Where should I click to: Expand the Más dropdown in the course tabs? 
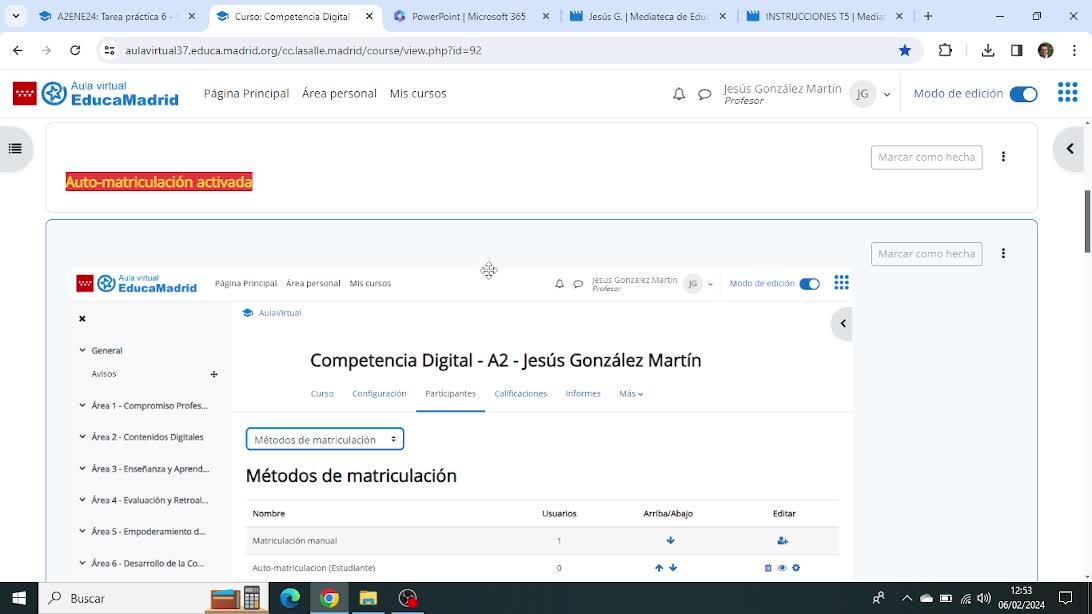tap(631, 394)
